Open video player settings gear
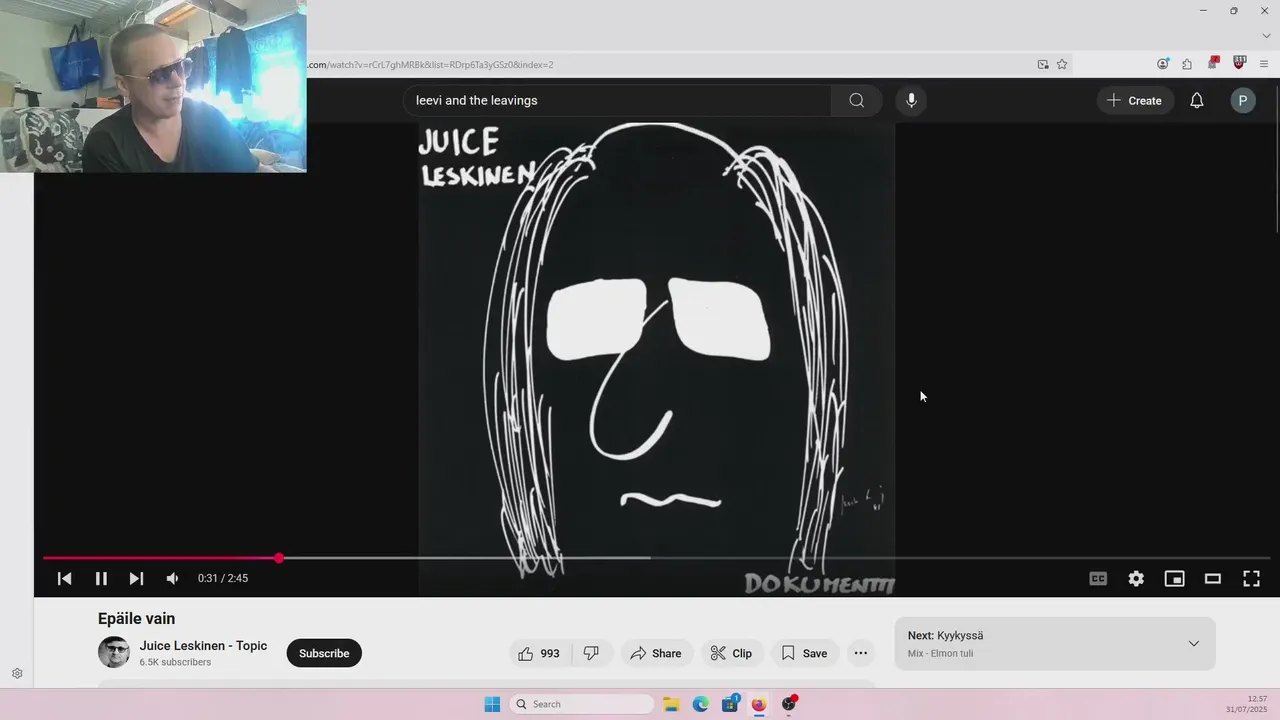Screen dimensions: 1280x720 click(x=1136, y=578)
